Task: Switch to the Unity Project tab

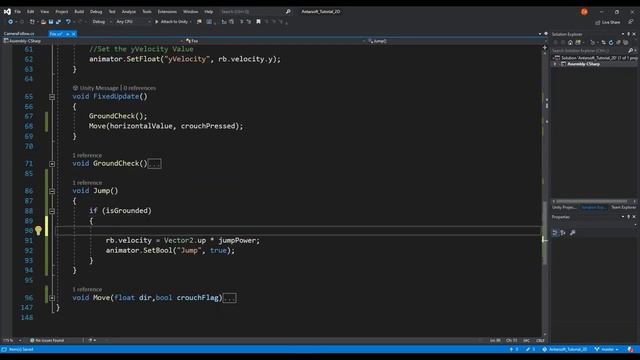Action: (x=564, y=207)
